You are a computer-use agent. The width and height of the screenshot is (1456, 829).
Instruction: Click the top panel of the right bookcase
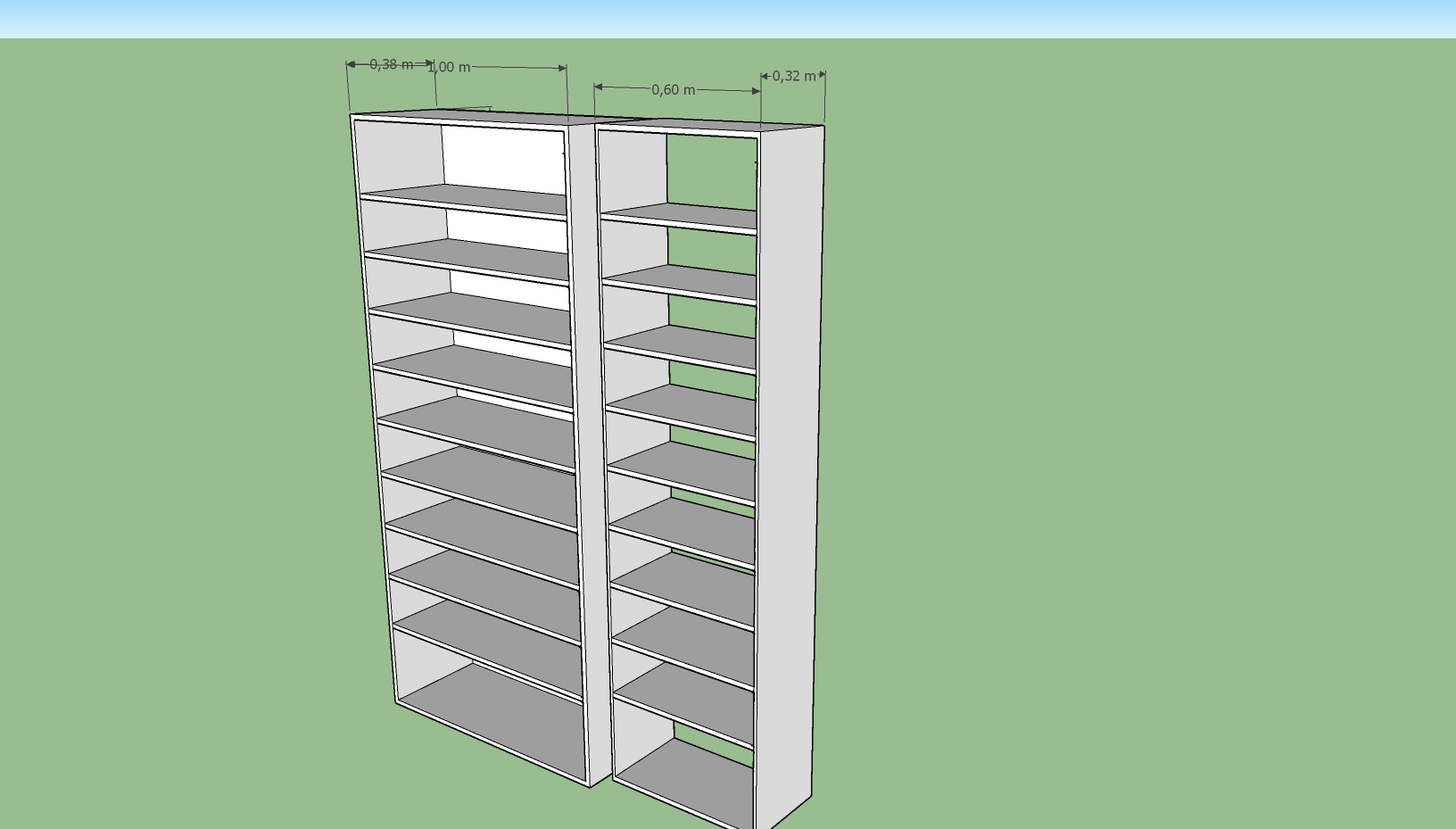(x=714, y=124)
